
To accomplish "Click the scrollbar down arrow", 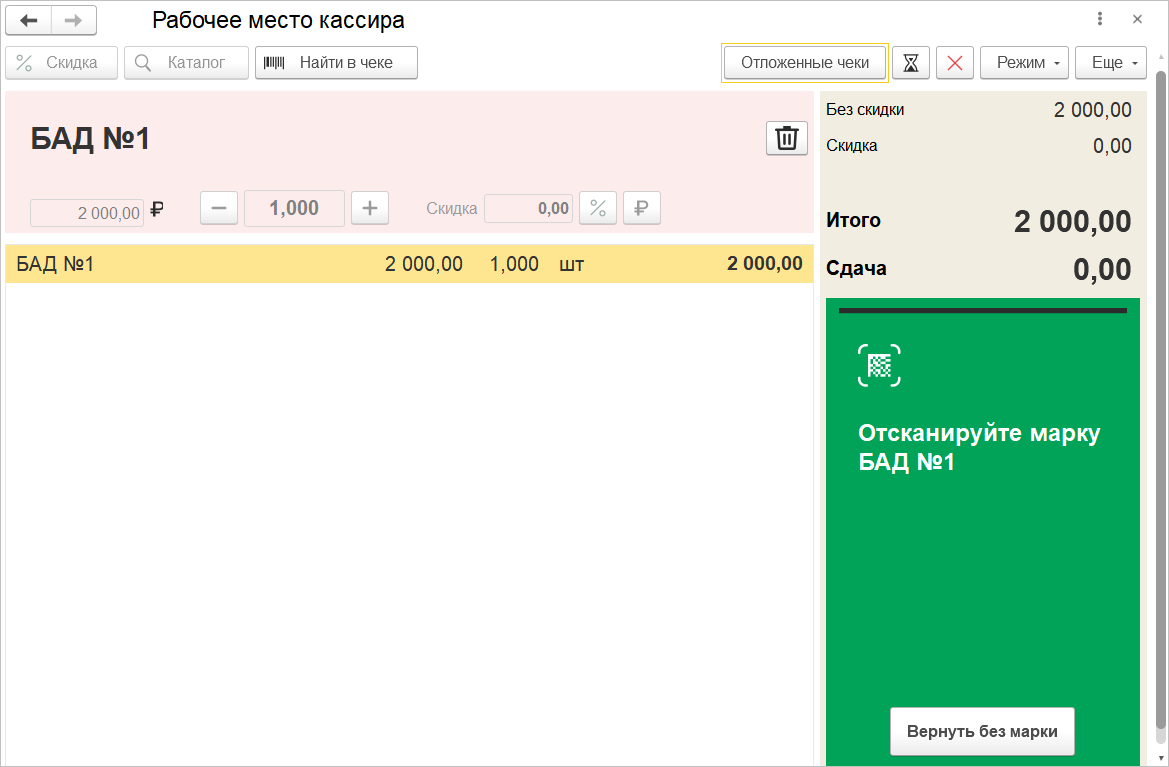I will tap(1161, 758).
